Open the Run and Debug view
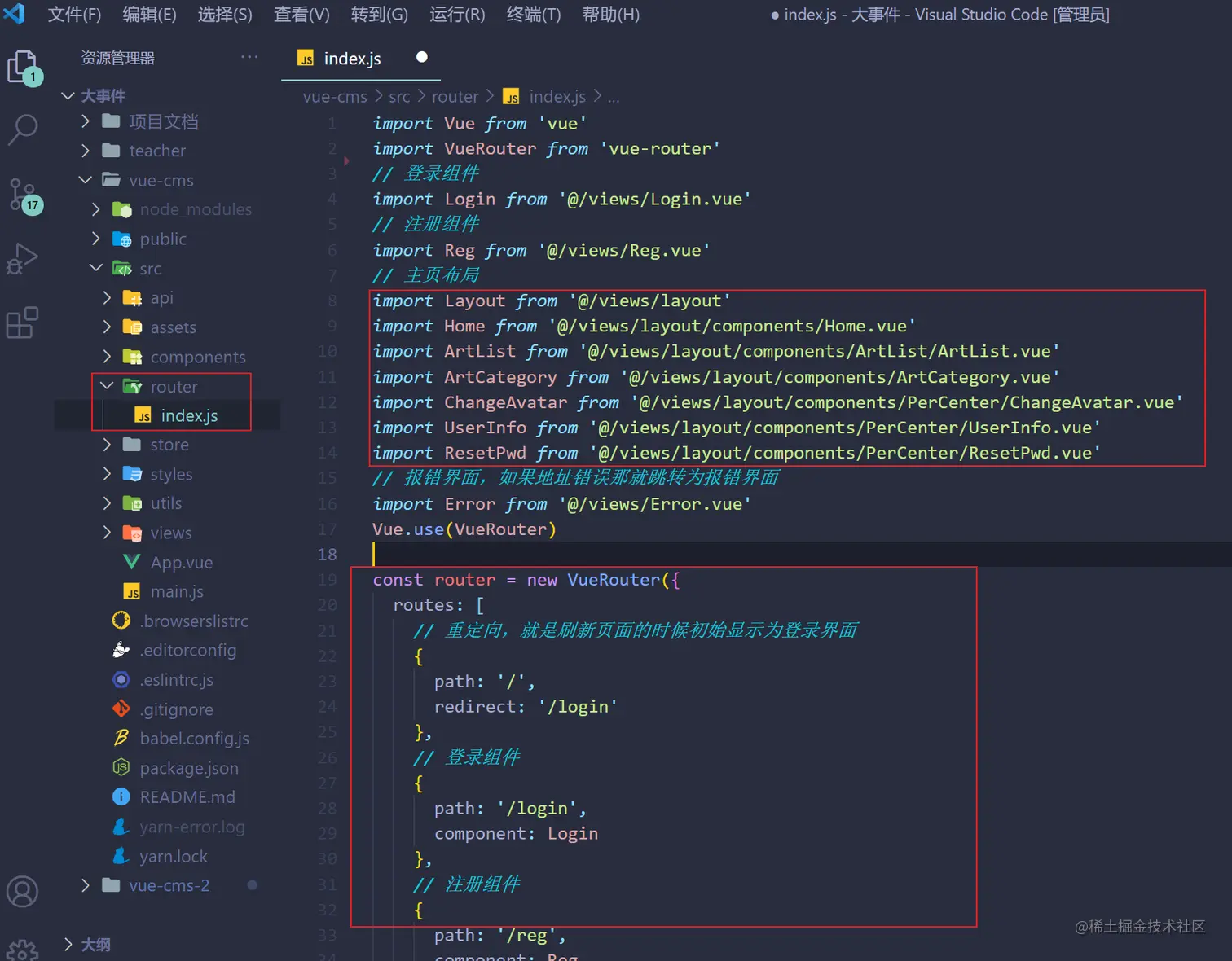Screen dimensions: 1232x961 [22, 259]
